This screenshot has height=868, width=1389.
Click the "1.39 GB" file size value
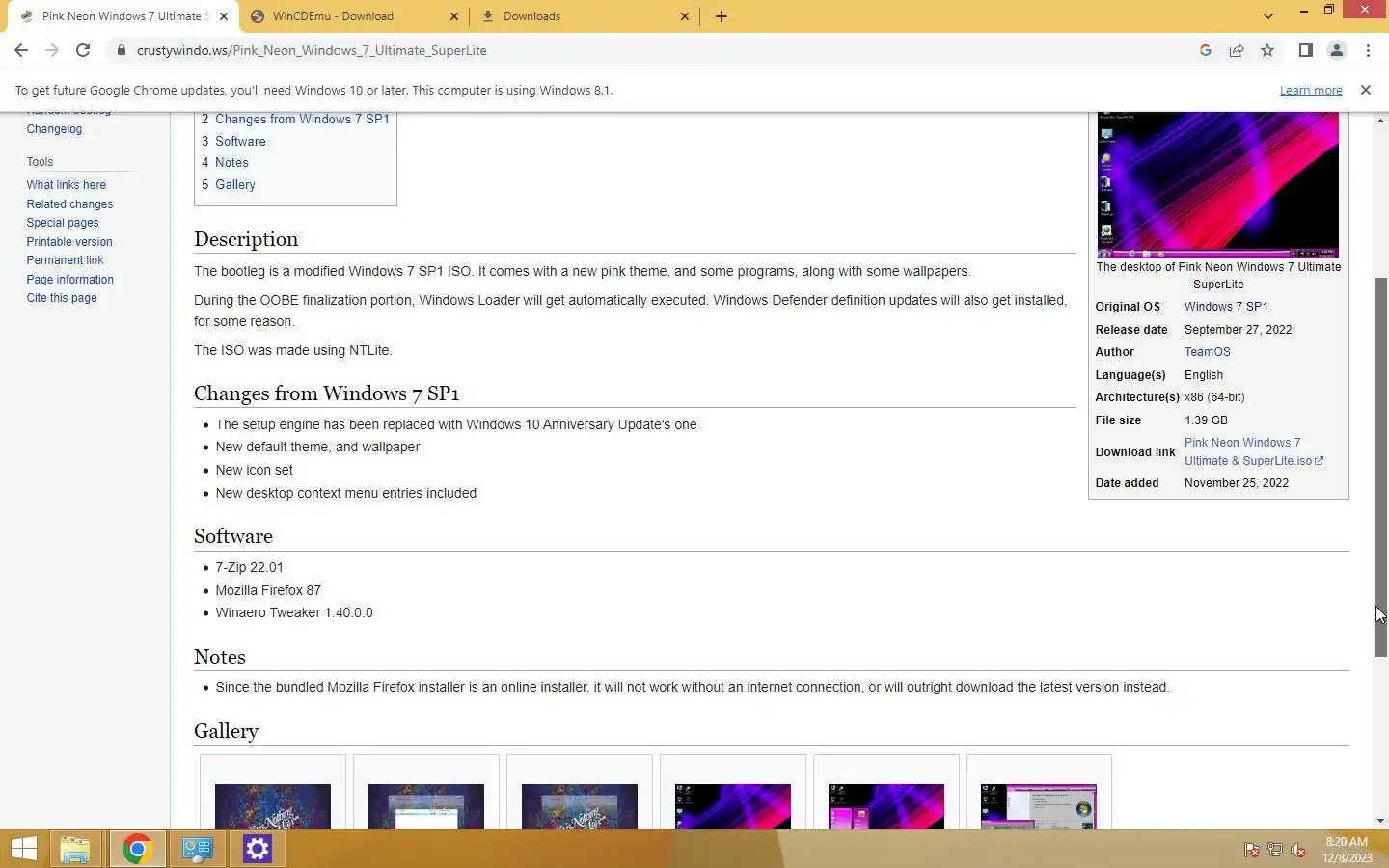point(1206,420)
